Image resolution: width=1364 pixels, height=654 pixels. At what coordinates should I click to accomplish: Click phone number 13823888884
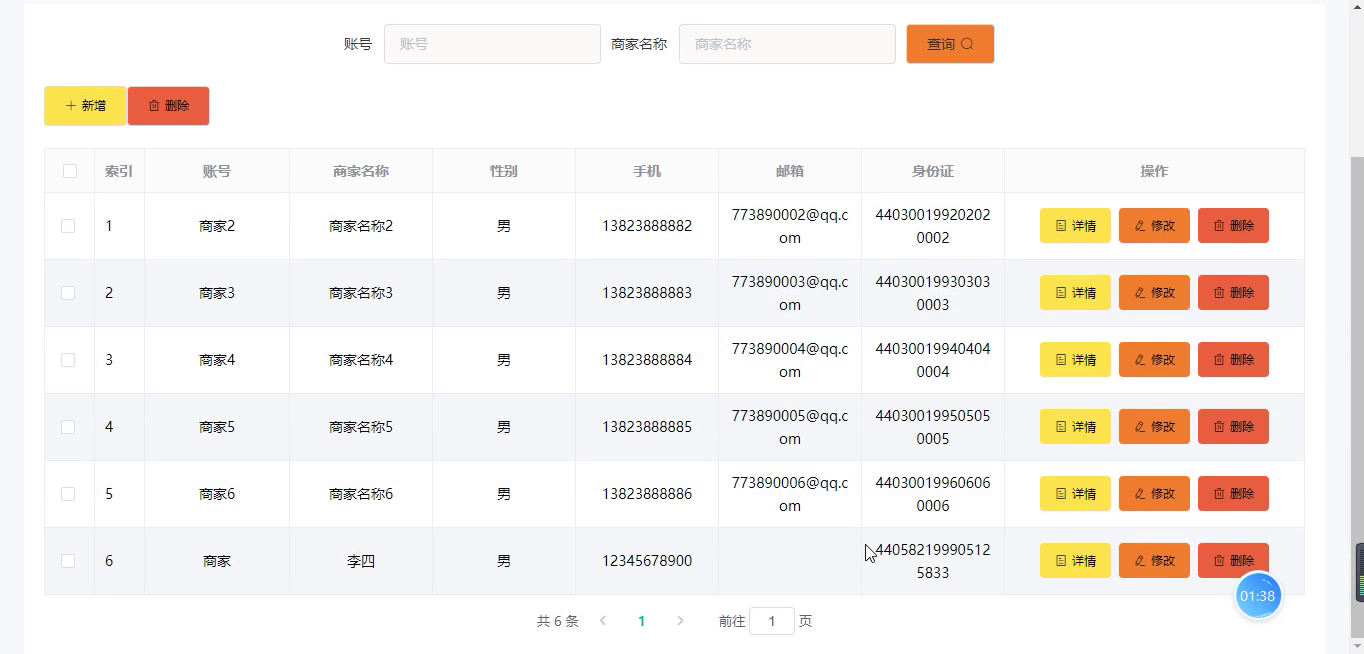(647, 360)
